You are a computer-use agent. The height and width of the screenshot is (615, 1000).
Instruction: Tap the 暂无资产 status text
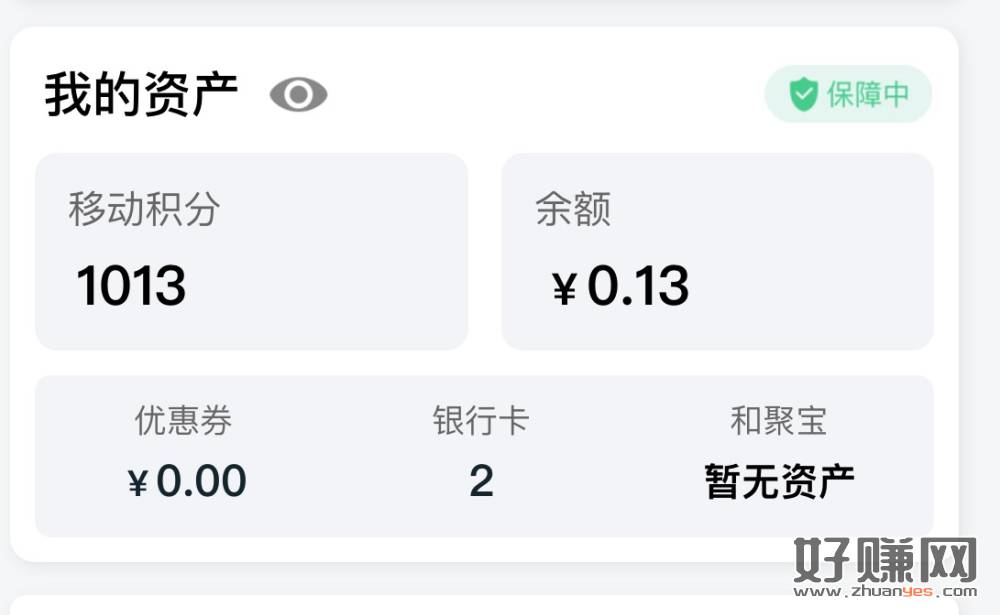(779, 481)
